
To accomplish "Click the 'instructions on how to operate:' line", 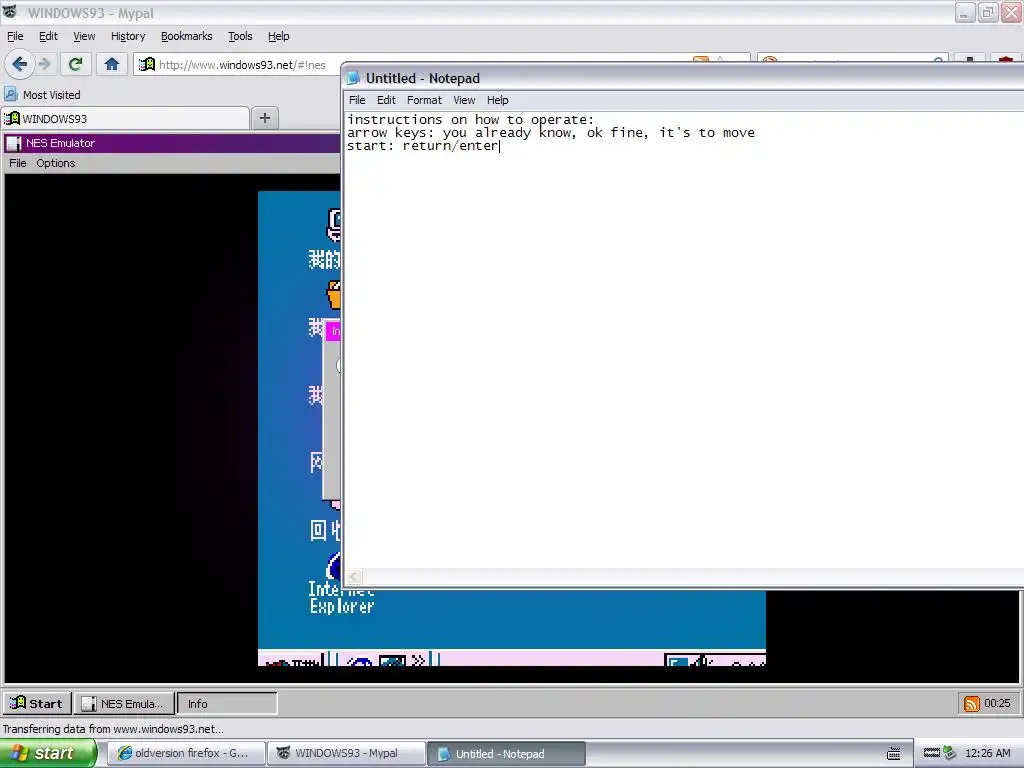I will tap(471, 120).
